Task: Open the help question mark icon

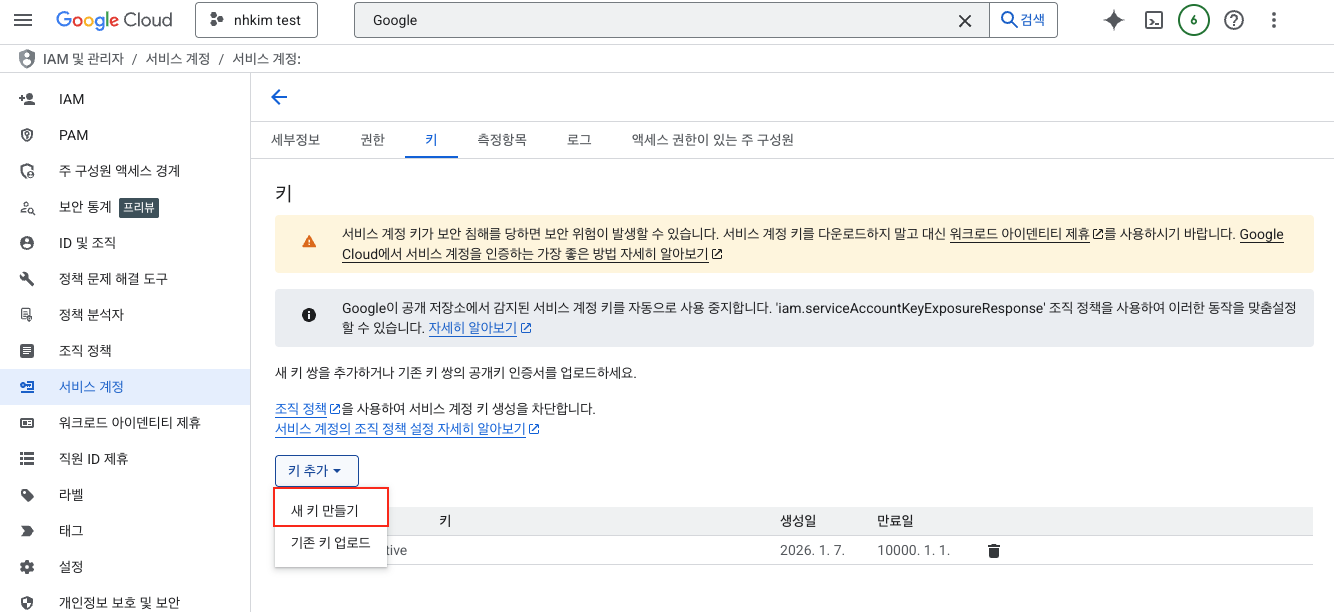Action: coord(1233,20)
